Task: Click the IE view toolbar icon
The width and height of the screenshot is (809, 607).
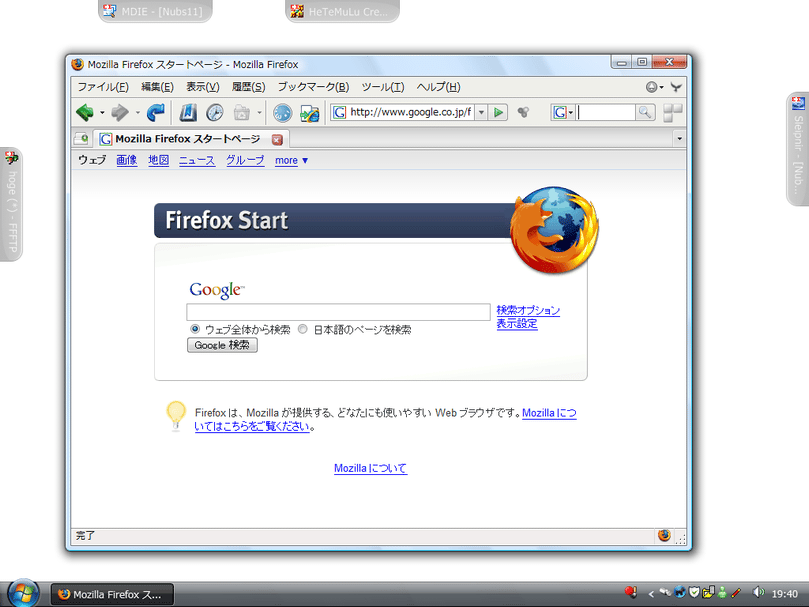Action: [310, 113]
